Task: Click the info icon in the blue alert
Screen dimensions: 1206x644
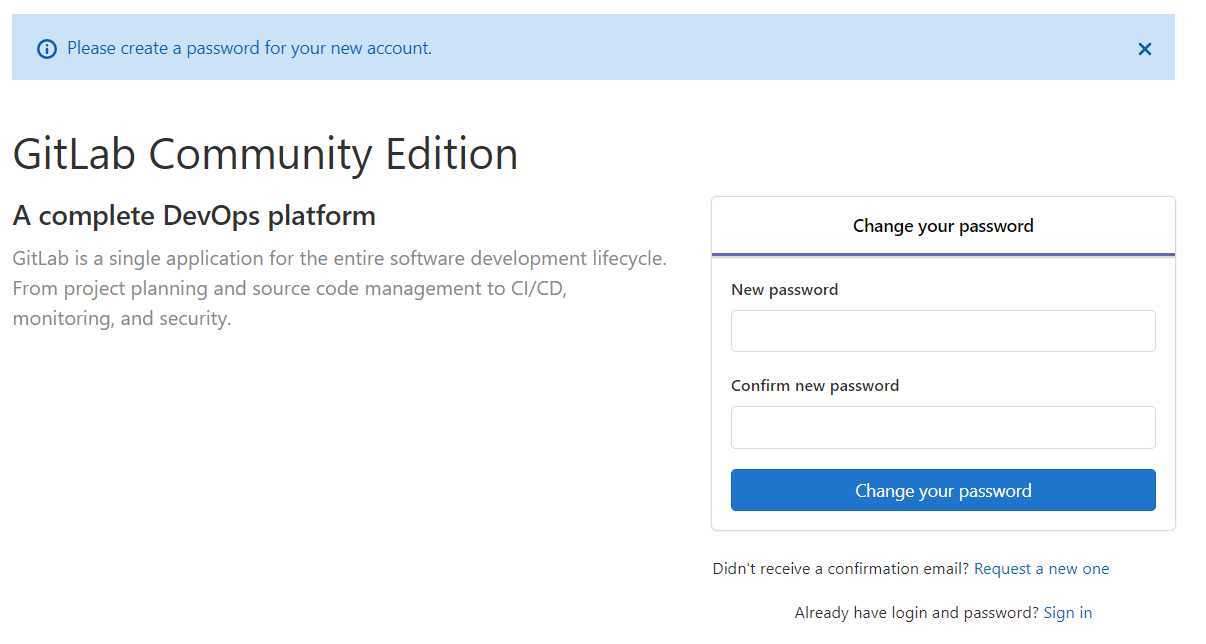Action: [47, 49]
